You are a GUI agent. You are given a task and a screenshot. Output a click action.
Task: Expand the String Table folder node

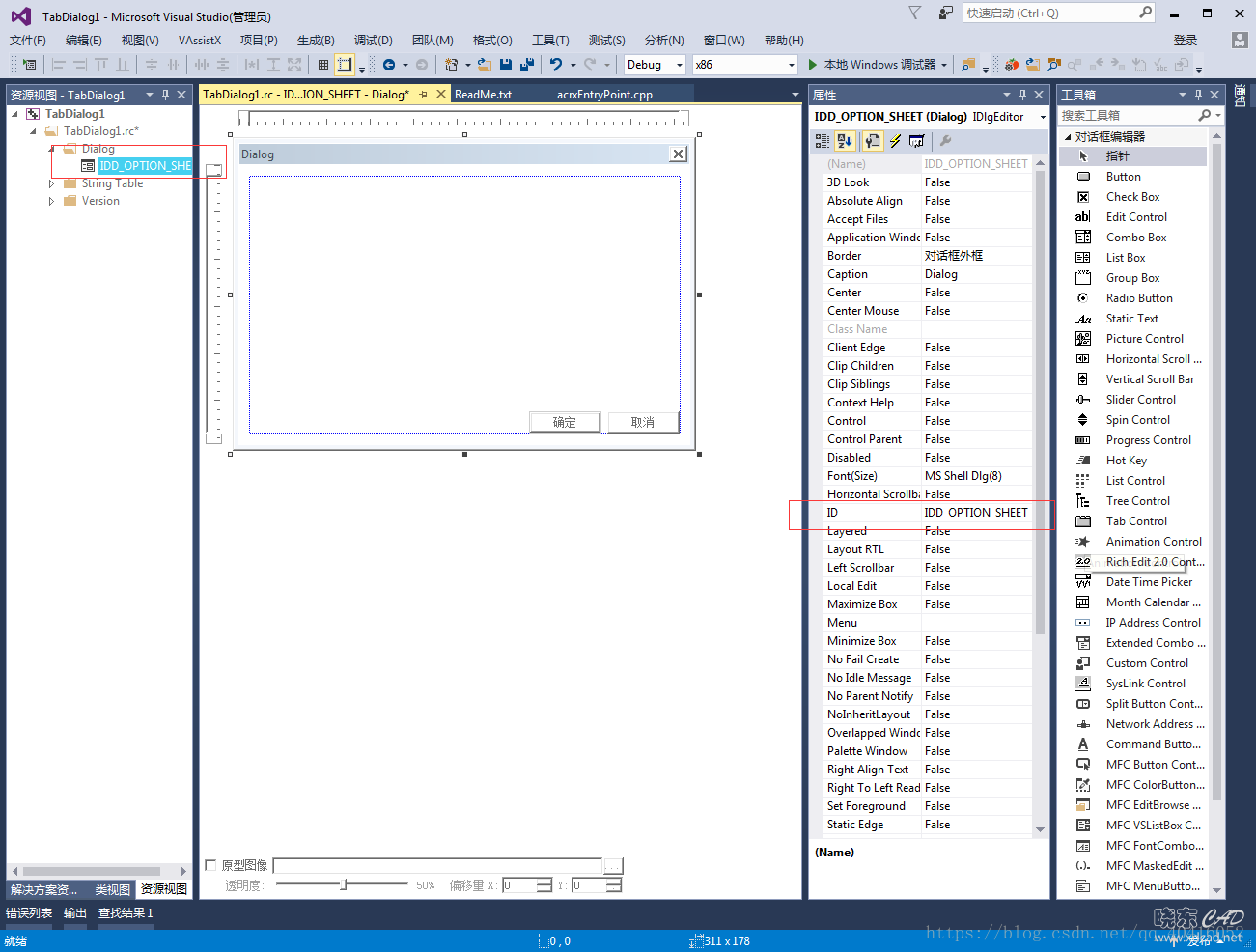[51, 183]
